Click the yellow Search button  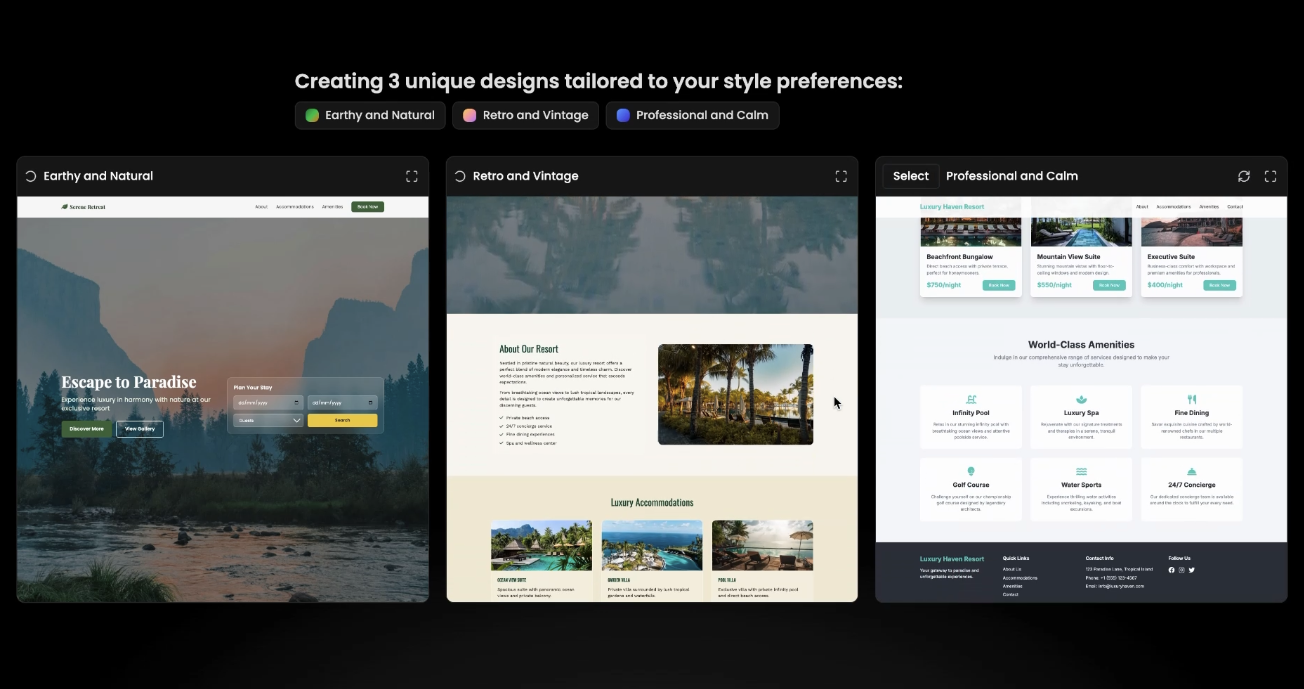pos(342,421)
